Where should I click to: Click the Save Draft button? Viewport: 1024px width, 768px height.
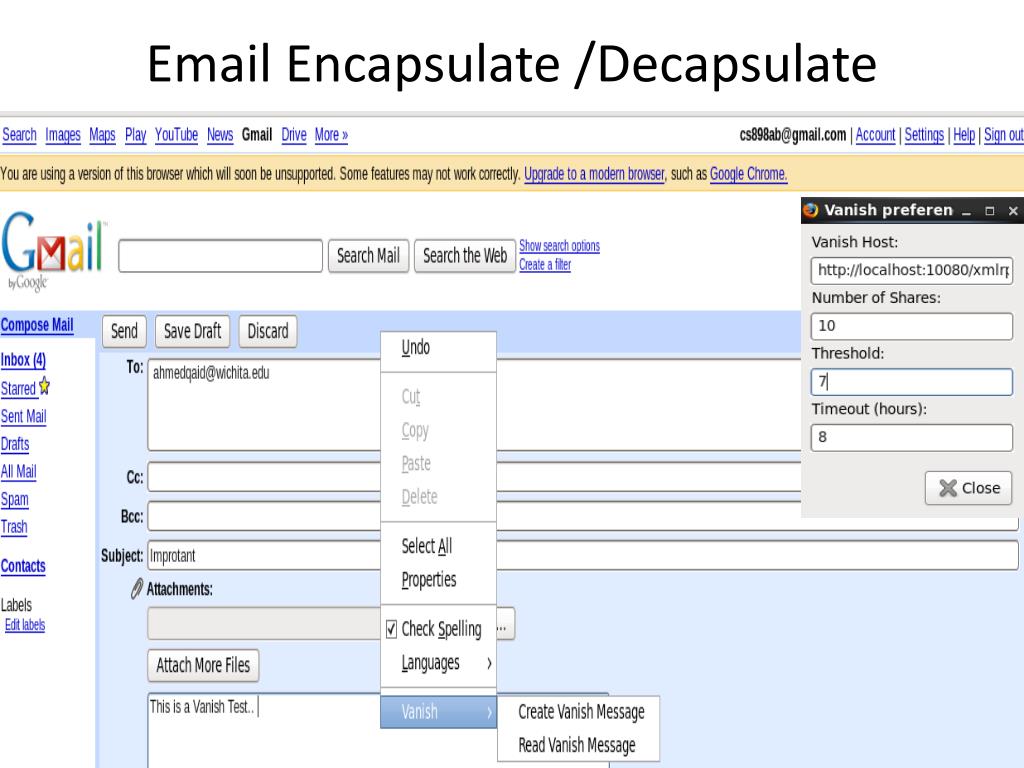(x=193, y=331)
